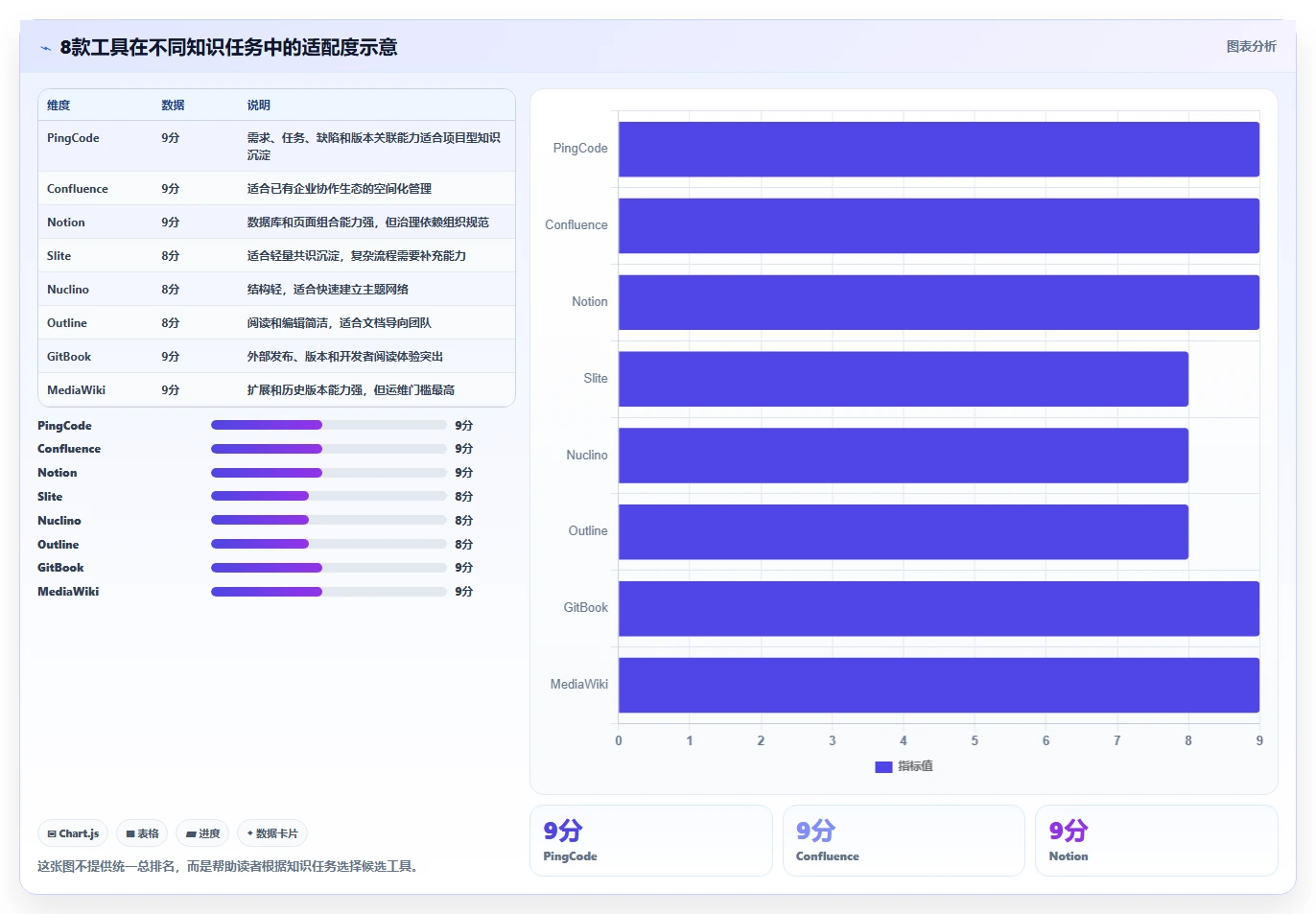
Task: Click the GitBook table row name
Action: (69, 356)
